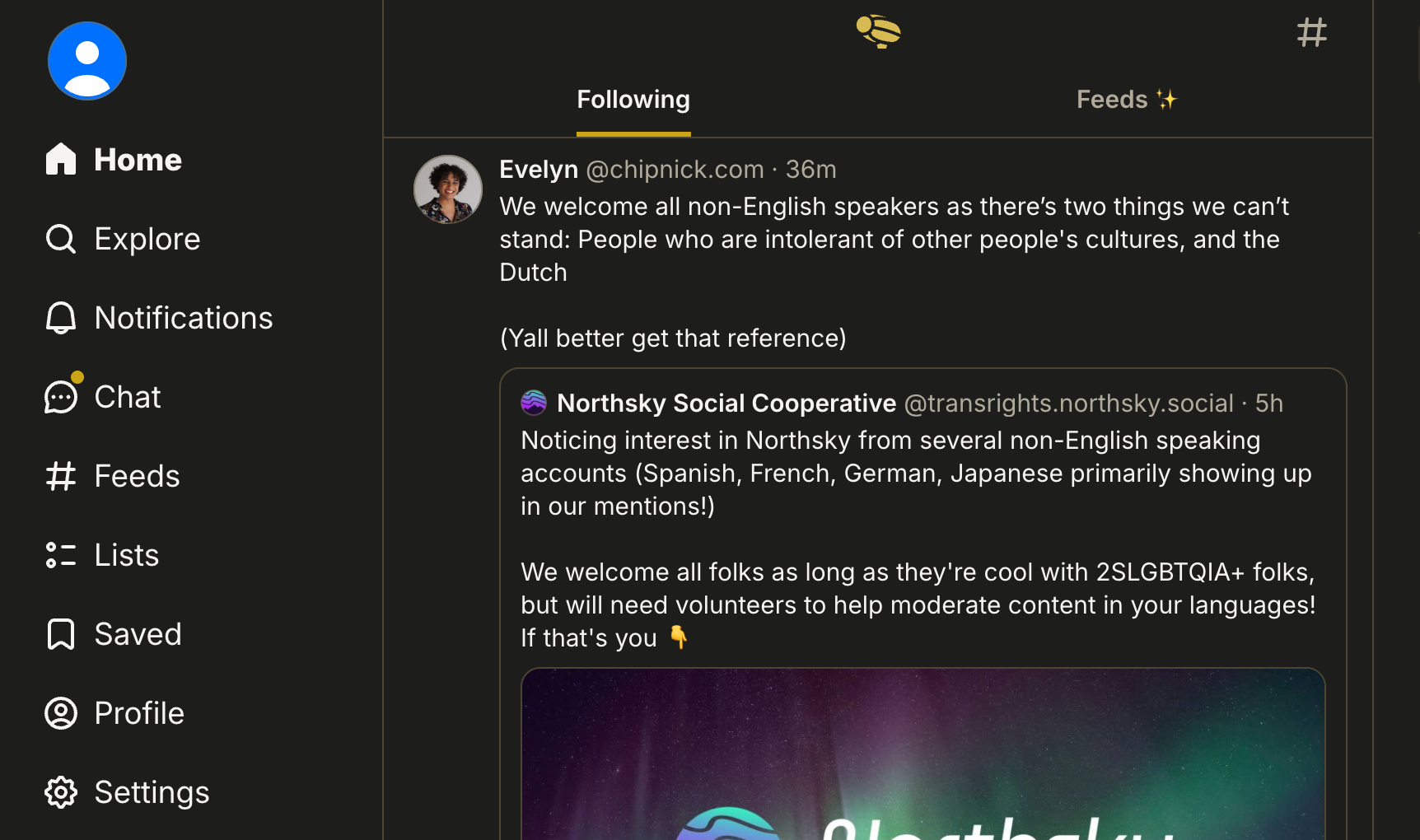The height and width of the screenshot is (840, 1420).
Task: Open Explore using magnifier icon
Action: pyautogui.click(x=61, y=239)
